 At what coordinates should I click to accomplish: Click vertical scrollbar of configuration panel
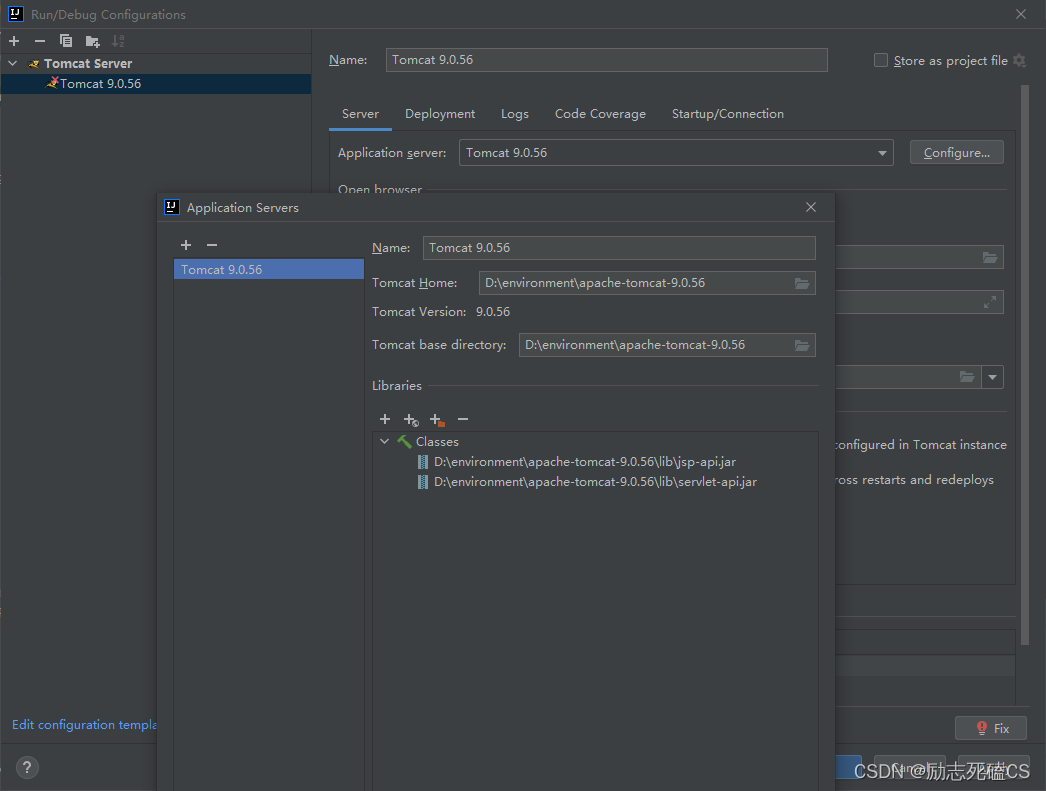click(x=1025, y=365)
